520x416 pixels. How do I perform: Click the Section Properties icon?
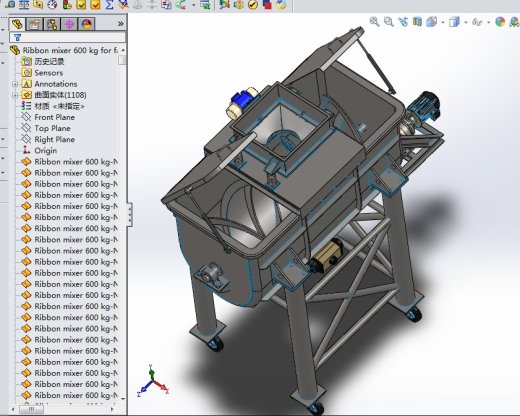(38, 4)
